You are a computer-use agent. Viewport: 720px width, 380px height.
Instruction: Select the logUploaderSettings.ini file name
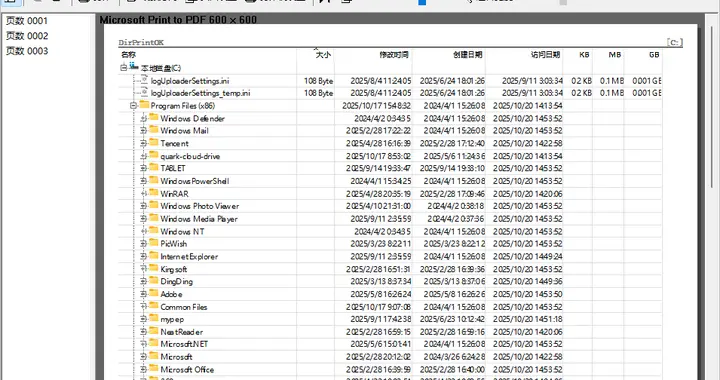click(190, 81)
